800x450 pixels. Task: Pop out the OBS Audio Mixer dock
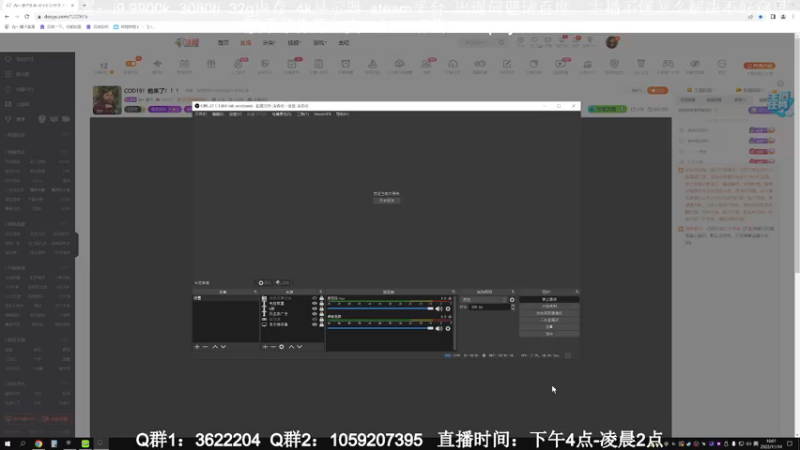tap(453, 292)
